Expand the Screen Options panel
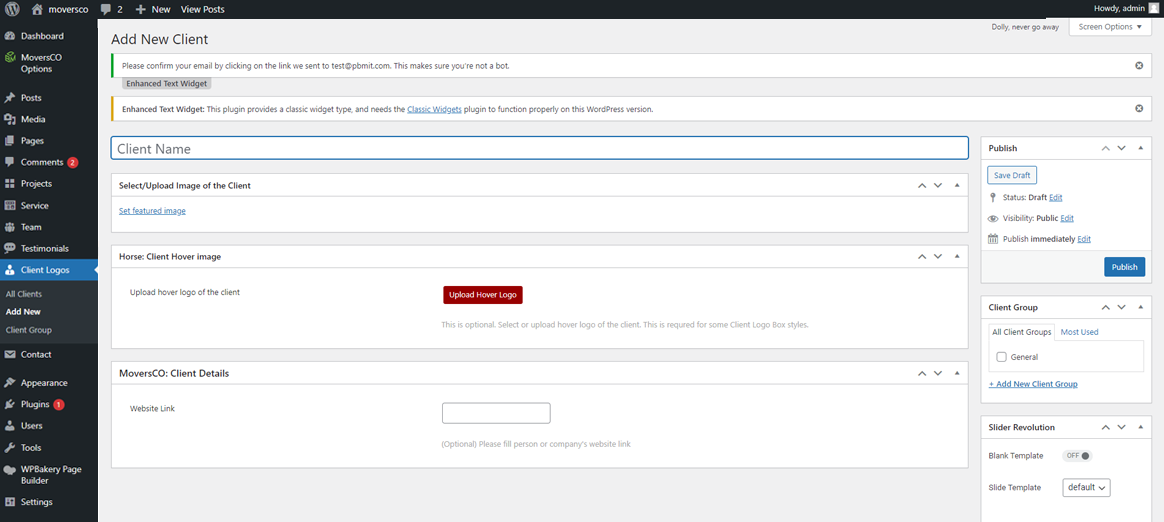Viewport: 1164px width, 522px height. pos(1110,27)
